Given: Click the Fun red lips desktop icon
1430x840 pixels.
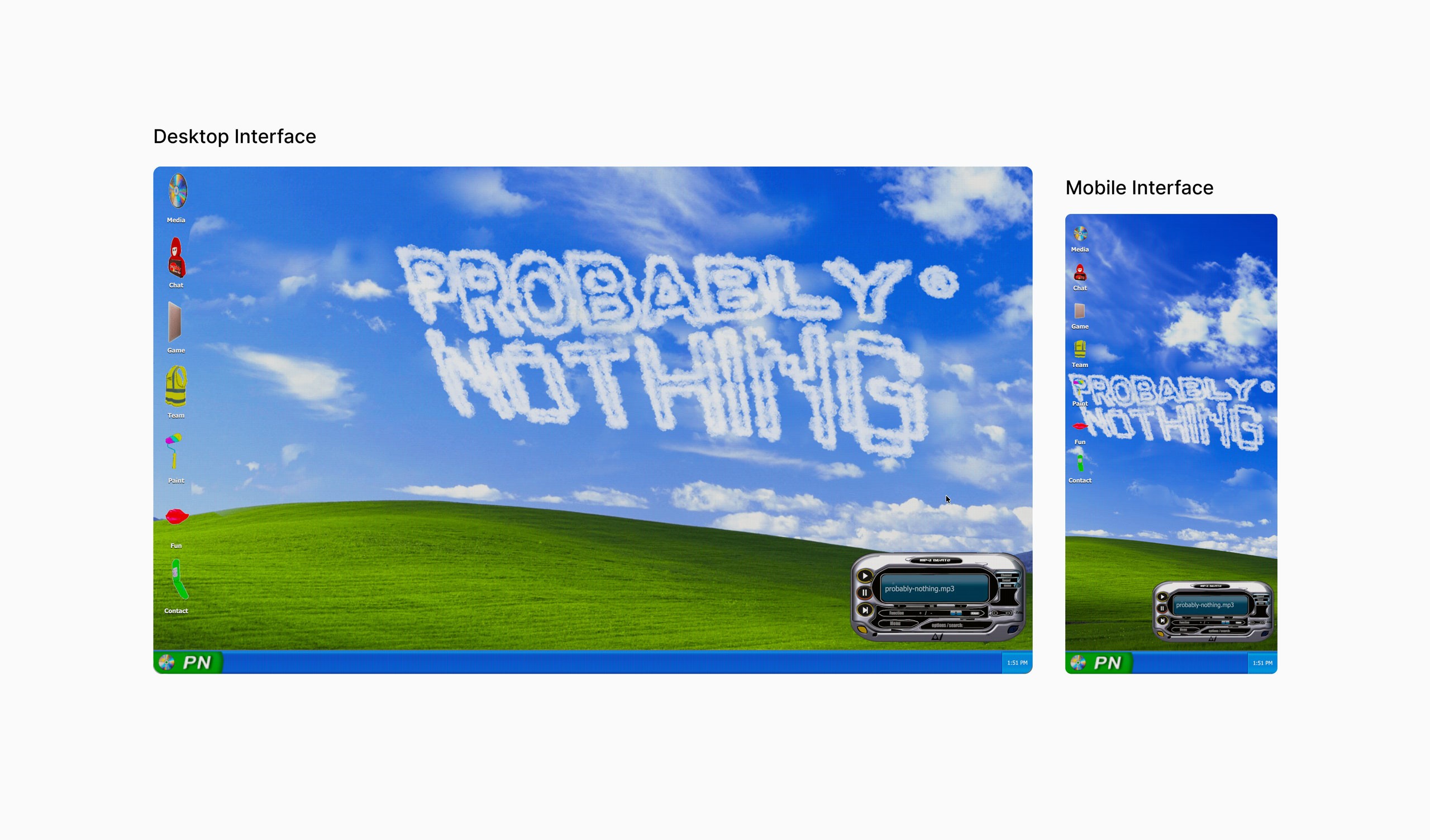Looking at the screenshot, I should click(177, 516).
